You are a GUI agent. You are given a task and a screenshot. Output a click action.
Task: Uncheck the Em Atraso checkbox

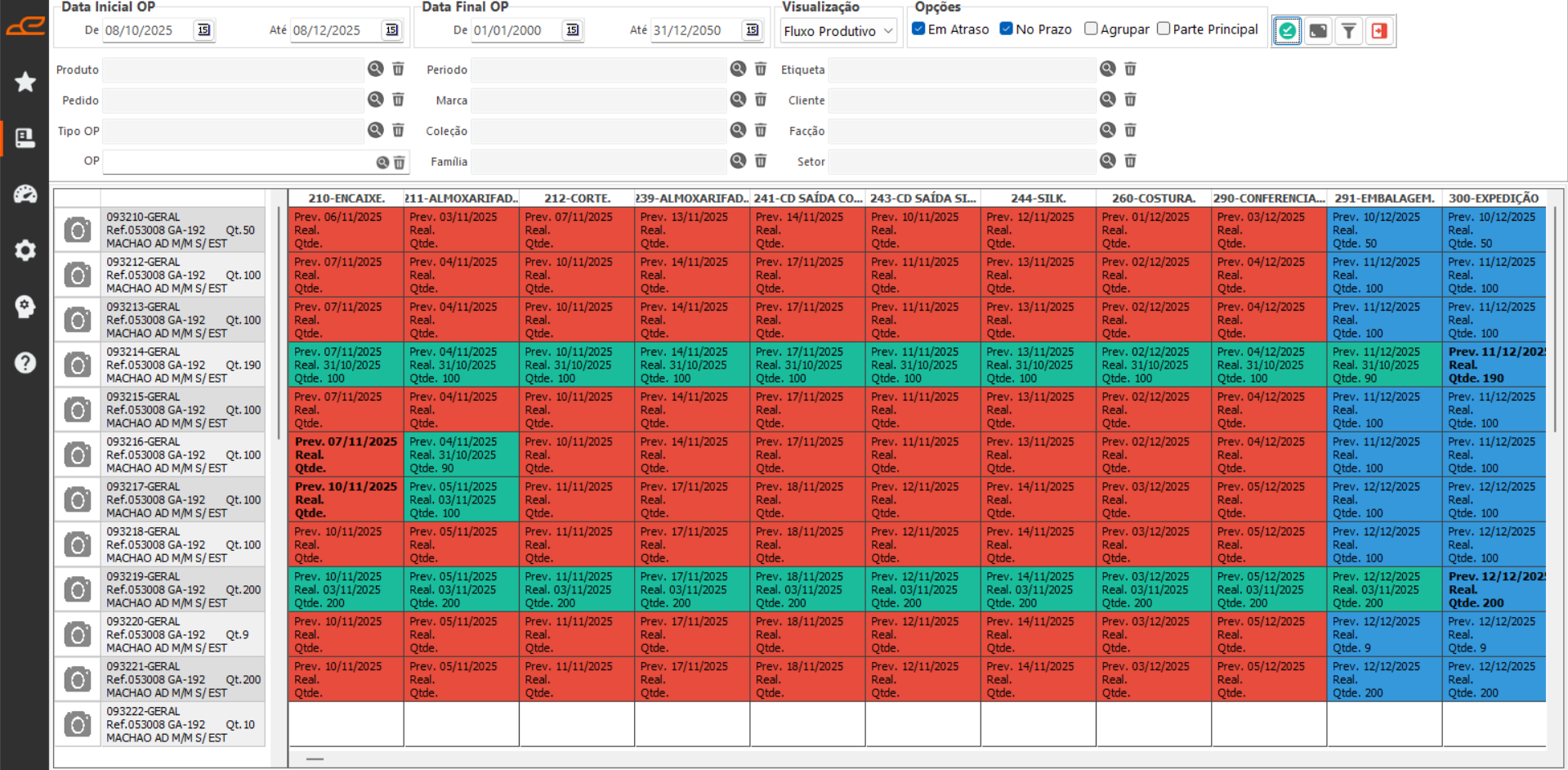point(919,29)
